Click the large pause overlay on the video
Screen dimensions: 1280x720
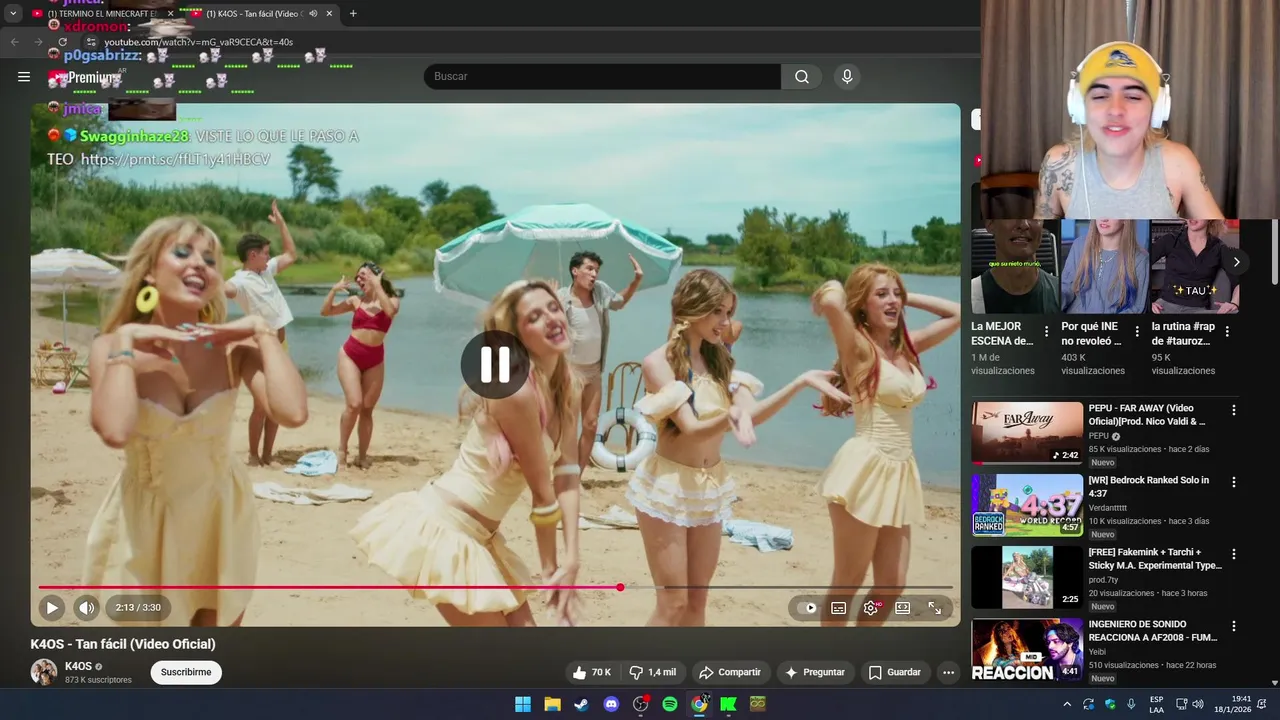(495, 365)
